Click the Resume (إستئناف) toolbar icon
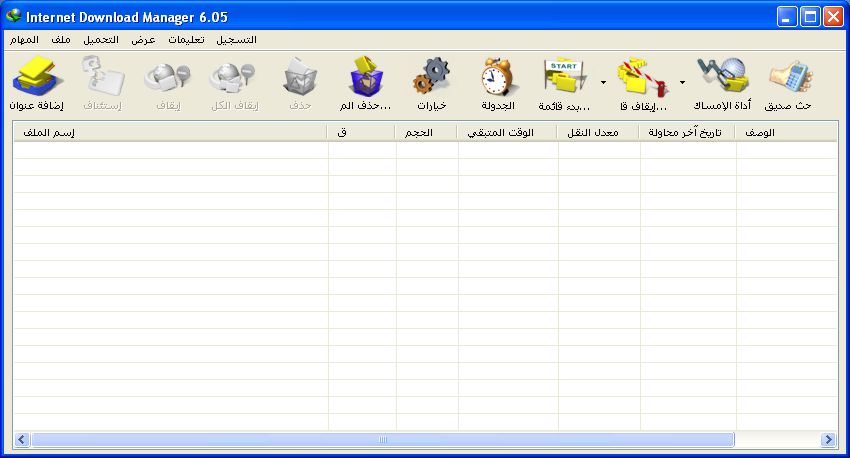 coord(102,76)
